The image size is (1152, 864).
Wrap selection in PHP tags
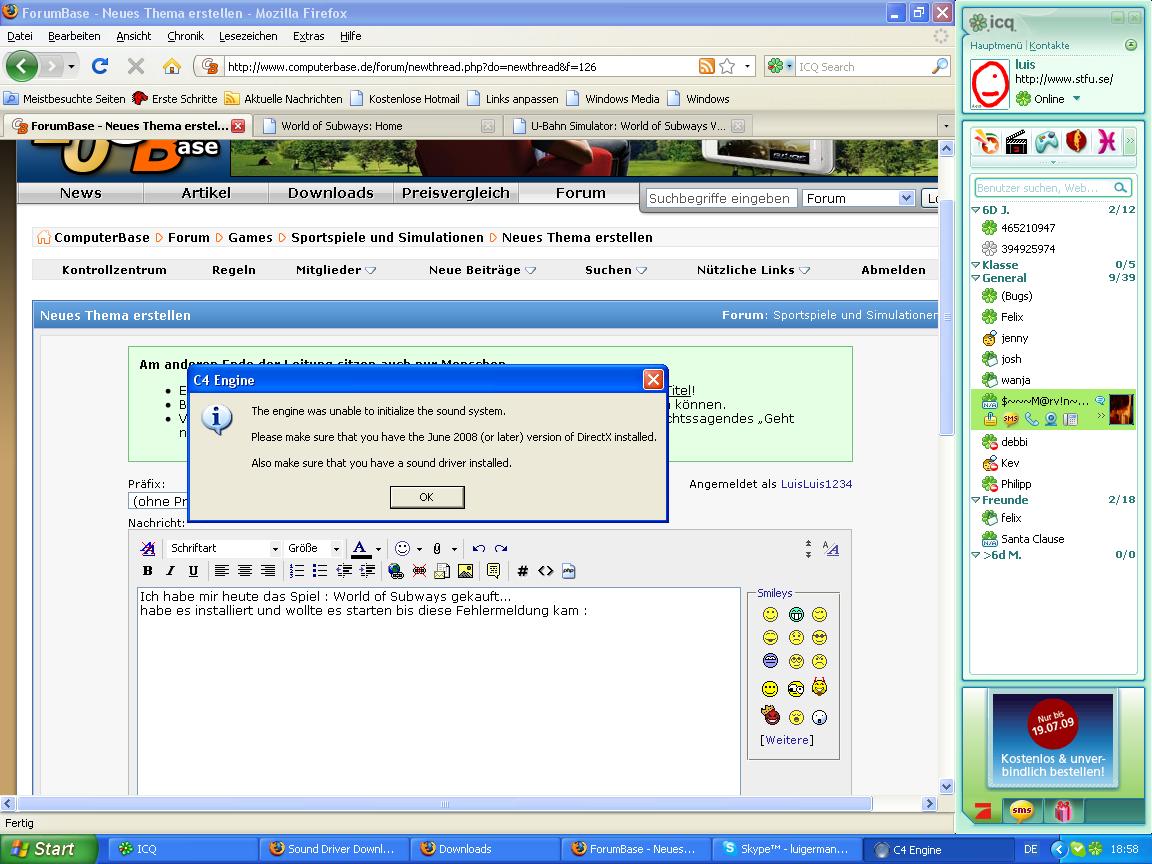point(569,571)
